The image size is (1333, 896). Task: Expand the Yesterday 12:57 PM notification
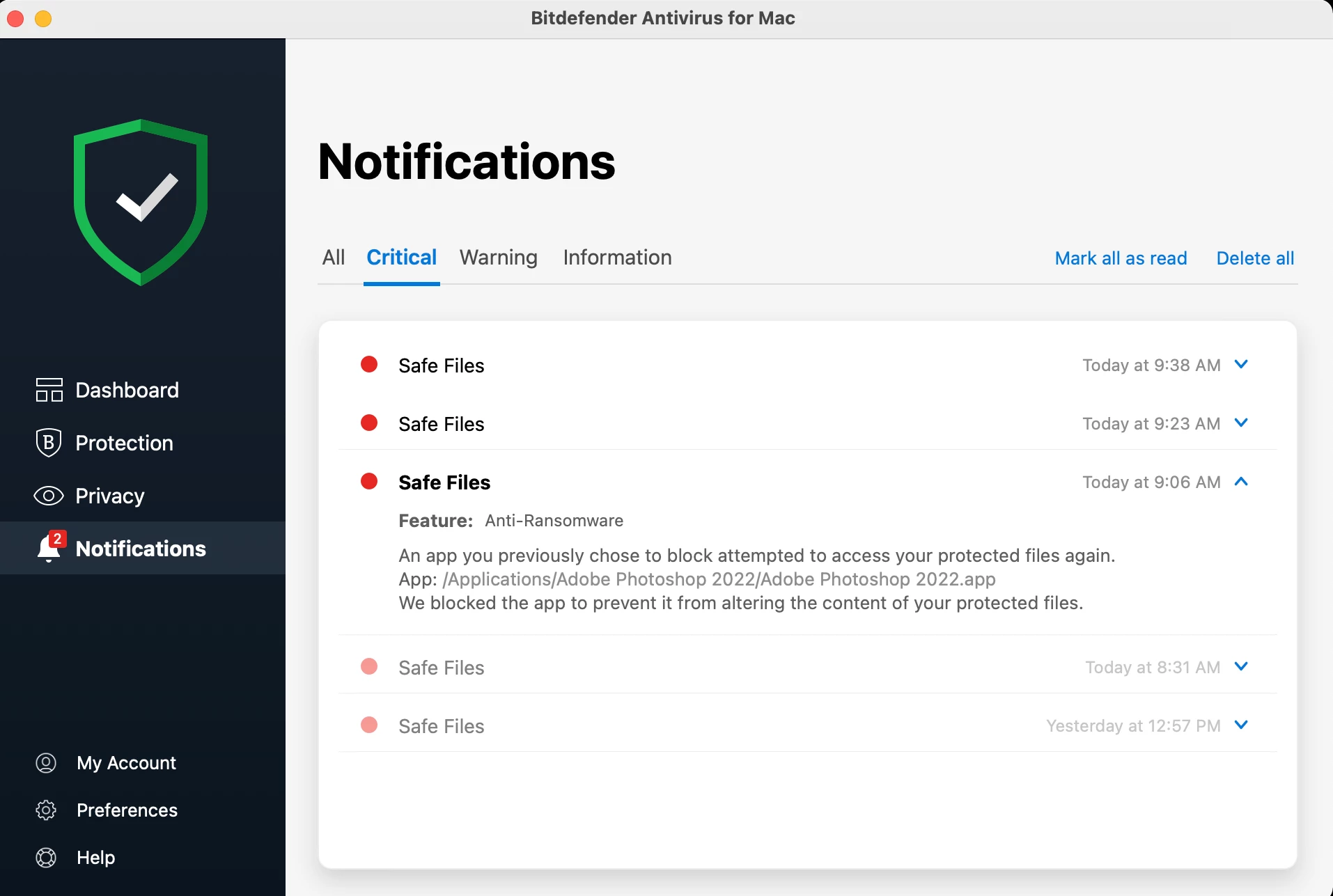tap(1241, 725)
